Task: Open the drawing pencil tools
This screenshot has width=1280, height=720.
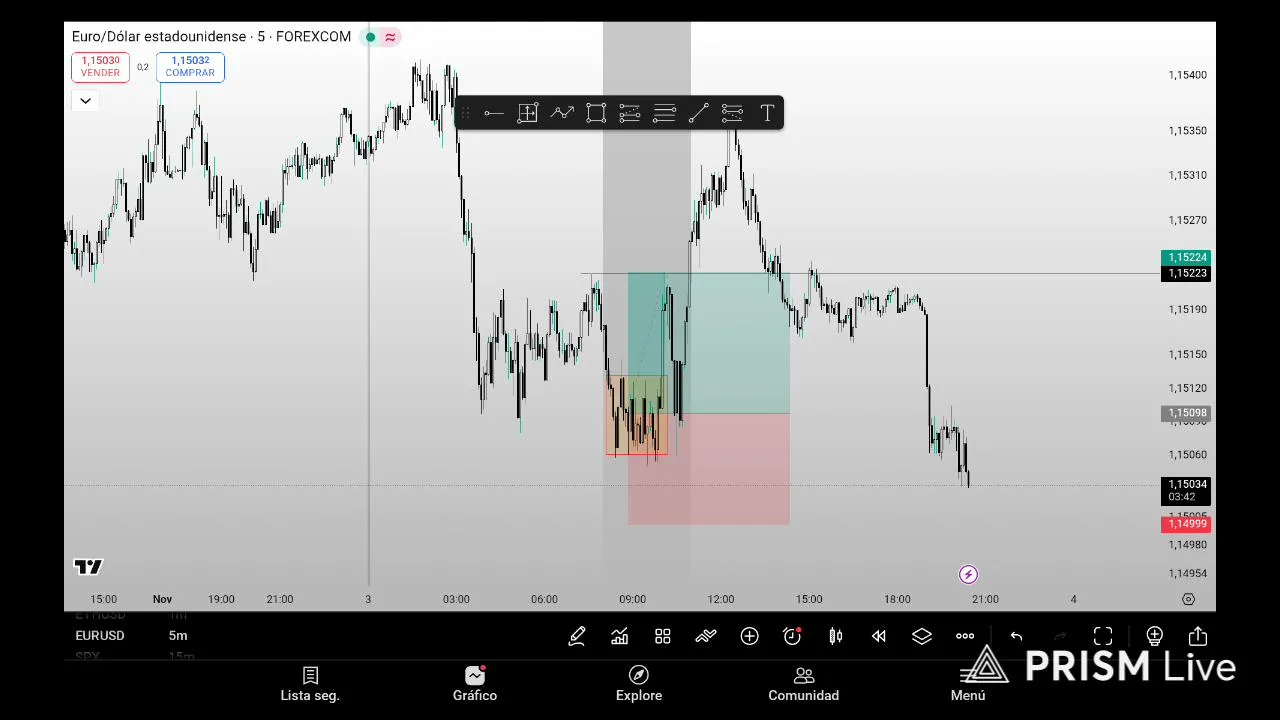Action: click(577, 636)
